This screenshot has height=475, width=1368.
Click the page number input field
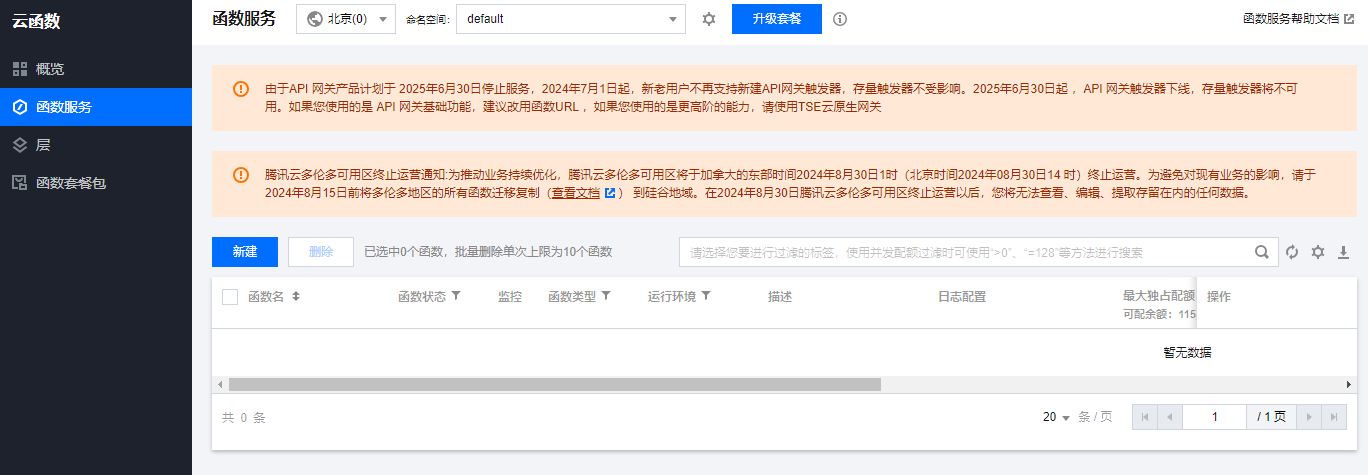coord(1214,417)
